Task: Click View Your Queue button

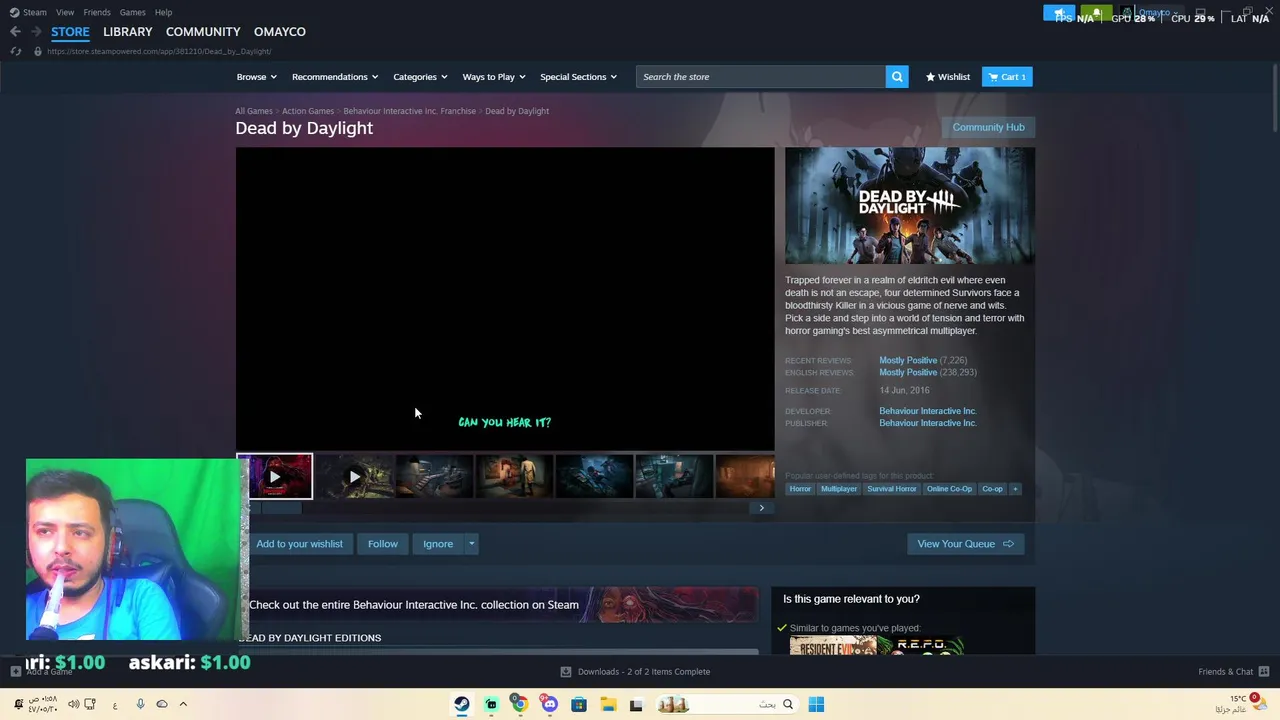Action: (966, 544)
